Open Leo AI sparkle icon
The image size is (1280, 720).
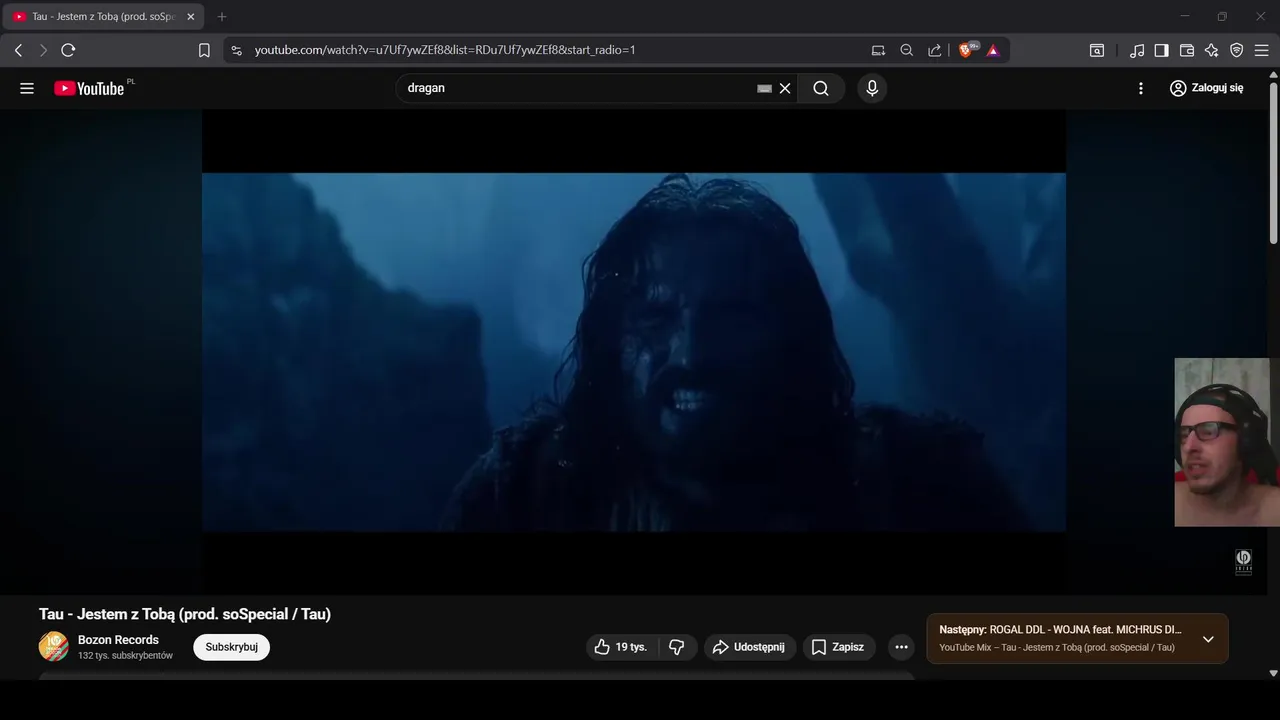1211,50
